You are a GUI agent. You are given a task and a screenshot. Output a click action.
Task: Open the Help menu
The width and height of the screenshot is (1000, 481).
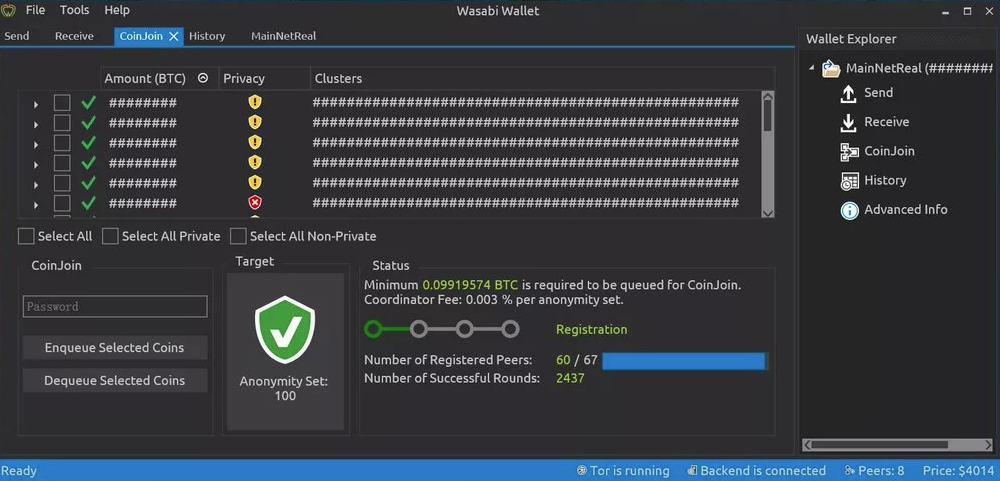click(x=117, y=10)
